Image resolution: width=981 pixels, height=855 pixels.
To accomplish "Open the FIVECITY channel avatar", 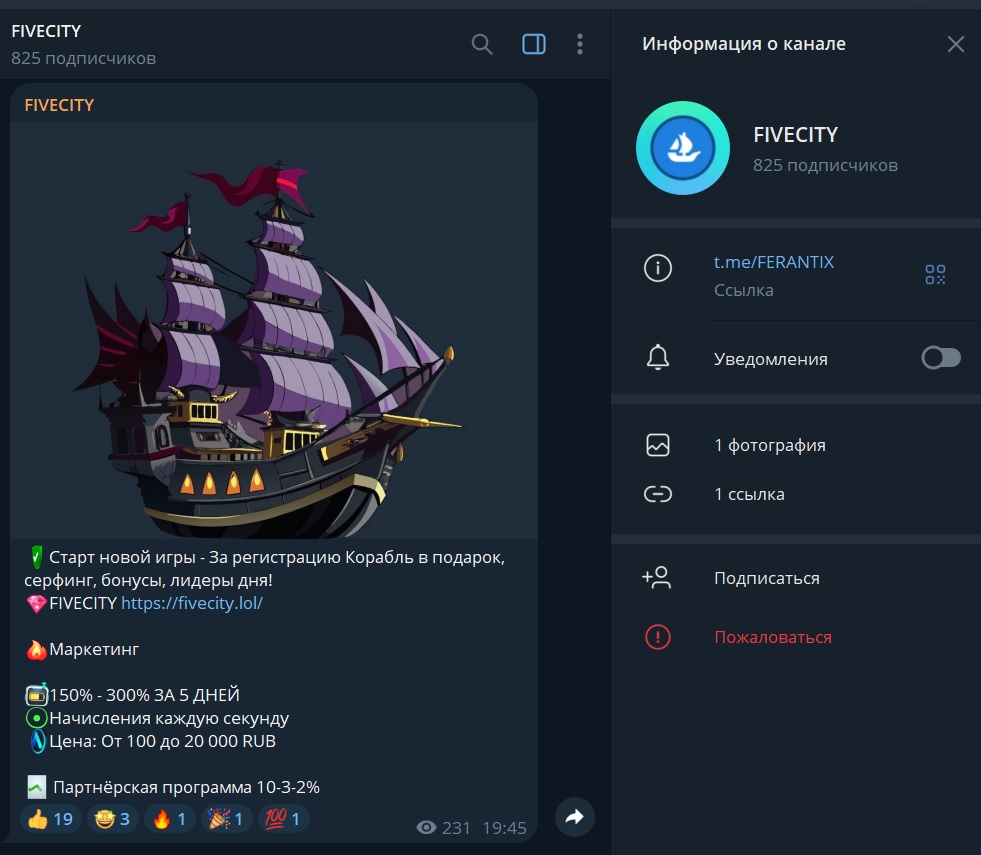I will coord(683,148).
